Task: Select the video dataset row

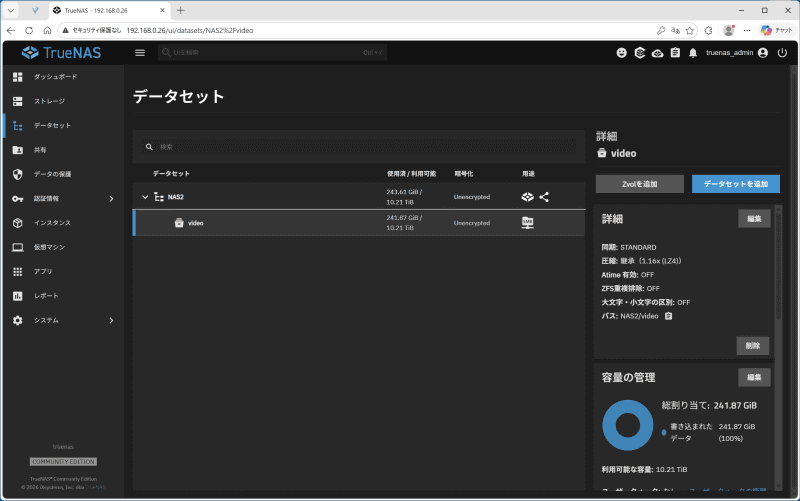Action: tap(359, 223)
